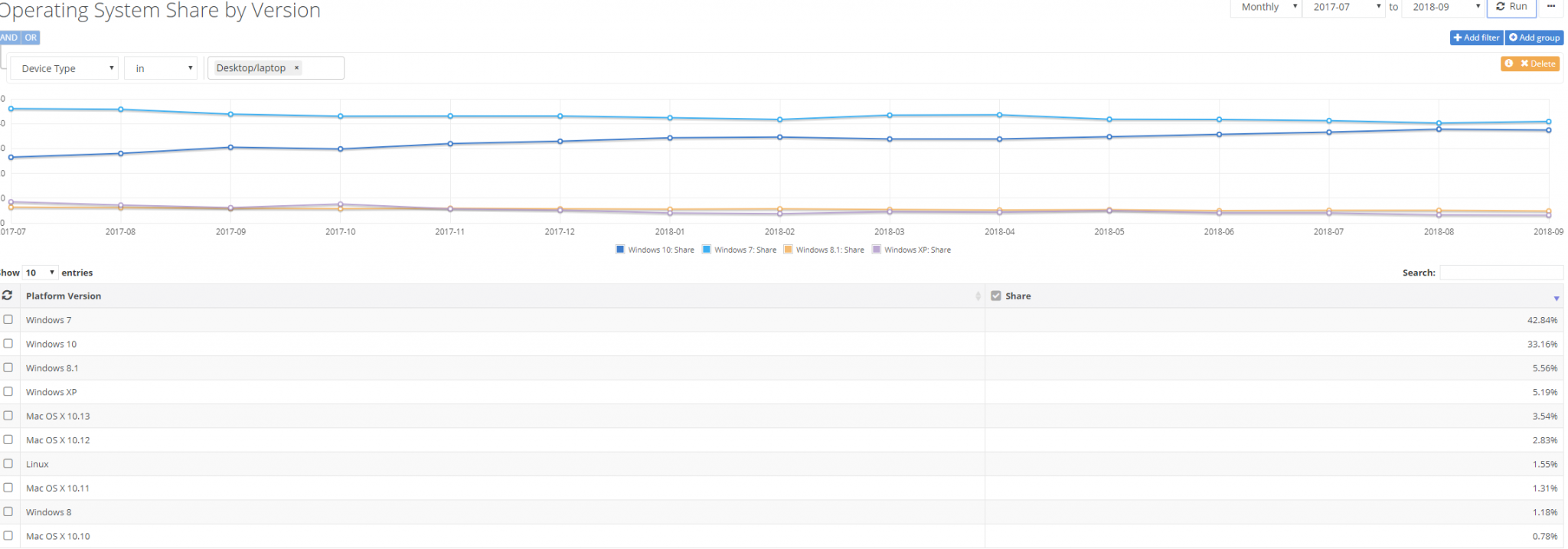Click the Add filter button

pos(1476,38)
